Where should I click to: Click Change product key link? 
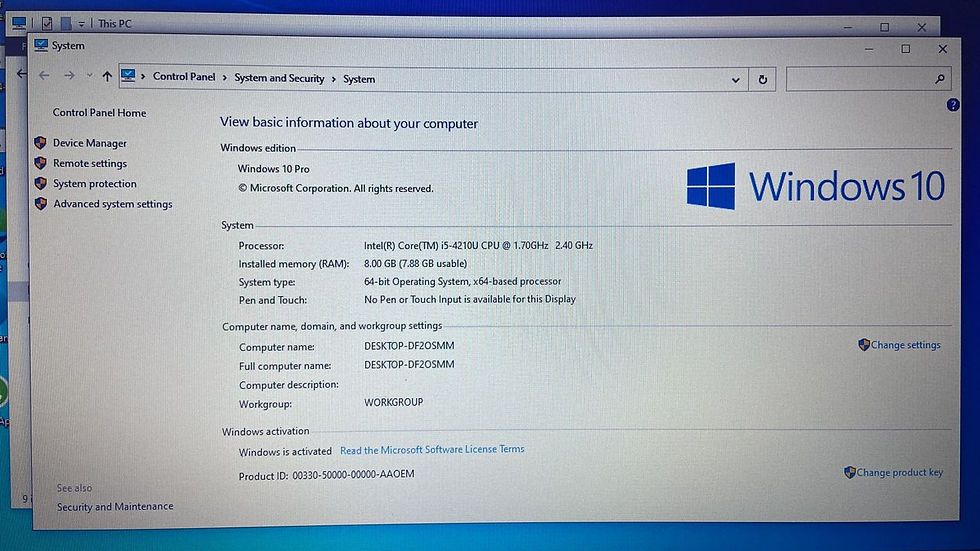pyautogui.click(x=899, y=473)
